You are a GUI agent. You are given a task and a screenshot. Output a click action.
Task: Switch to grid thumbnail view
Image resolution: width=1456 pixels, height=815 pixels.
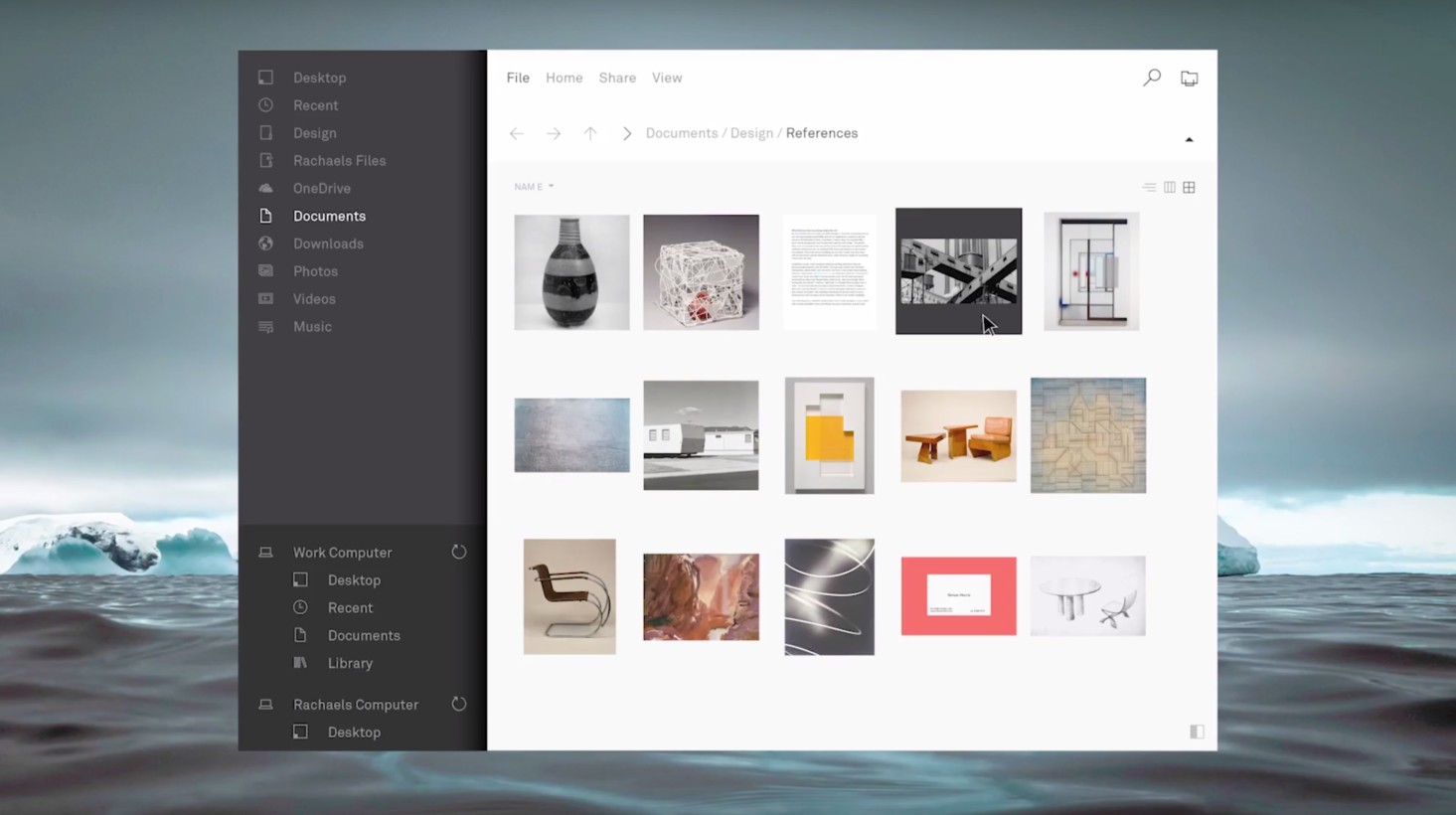click(1189, 187)
